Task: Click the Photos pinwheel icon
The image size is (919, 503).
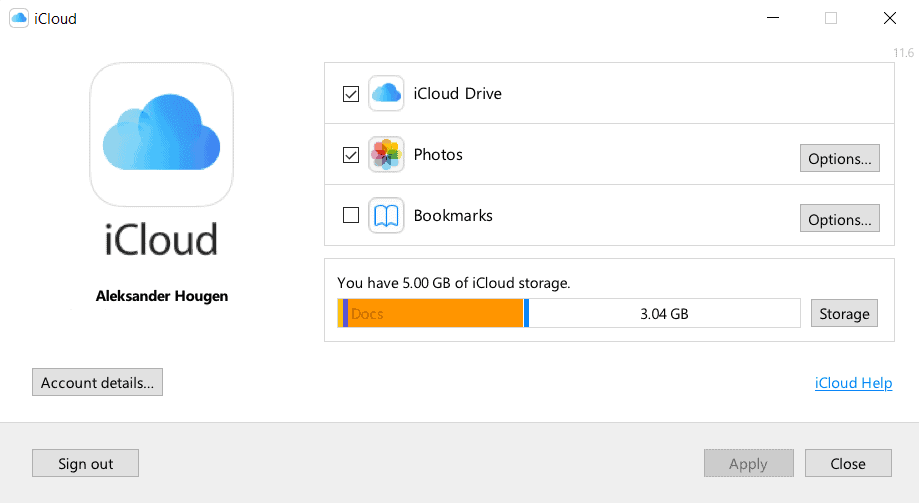Action: click(x=386, y=155)
